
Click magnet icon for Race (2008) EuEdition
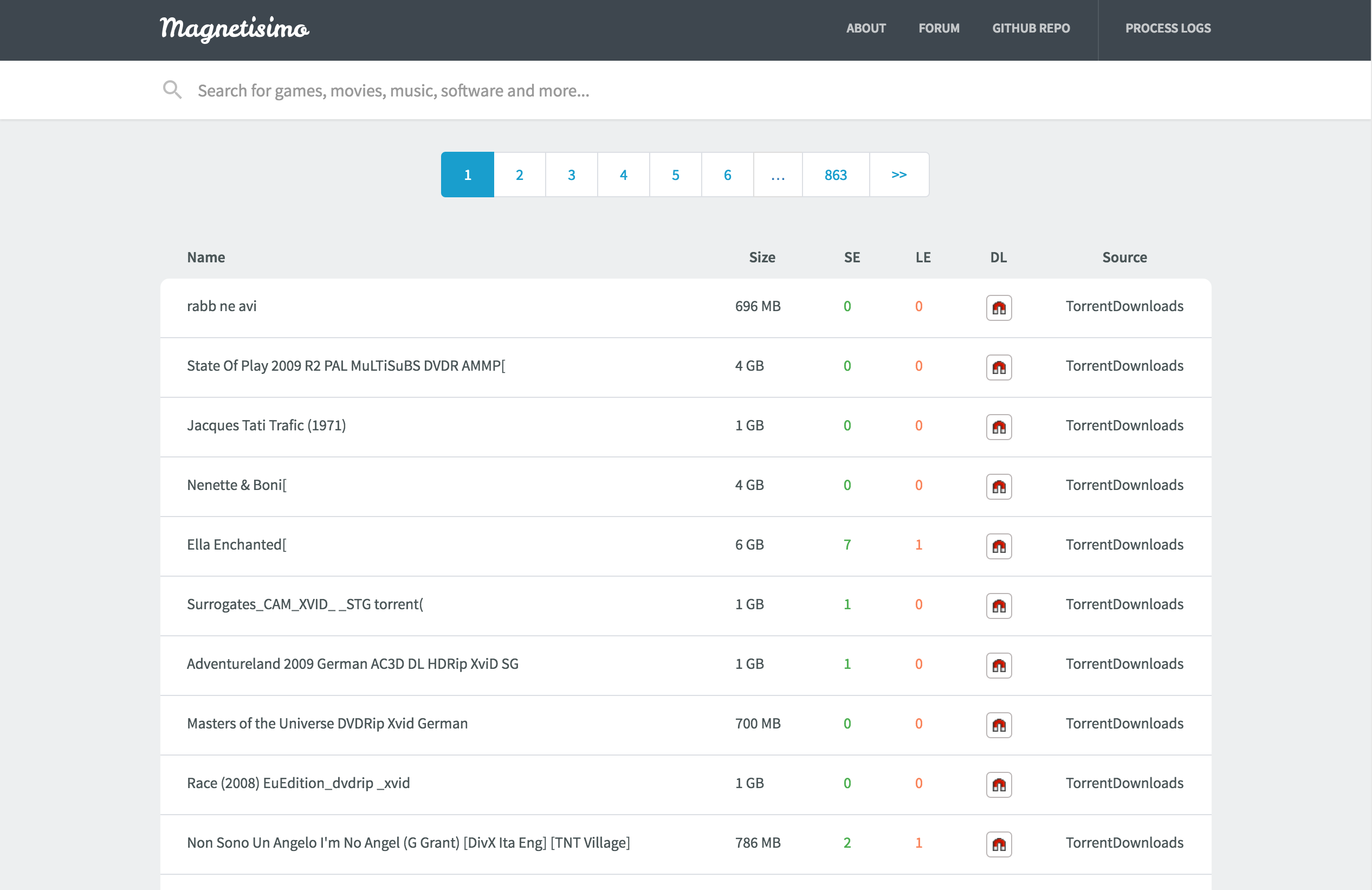999,784
